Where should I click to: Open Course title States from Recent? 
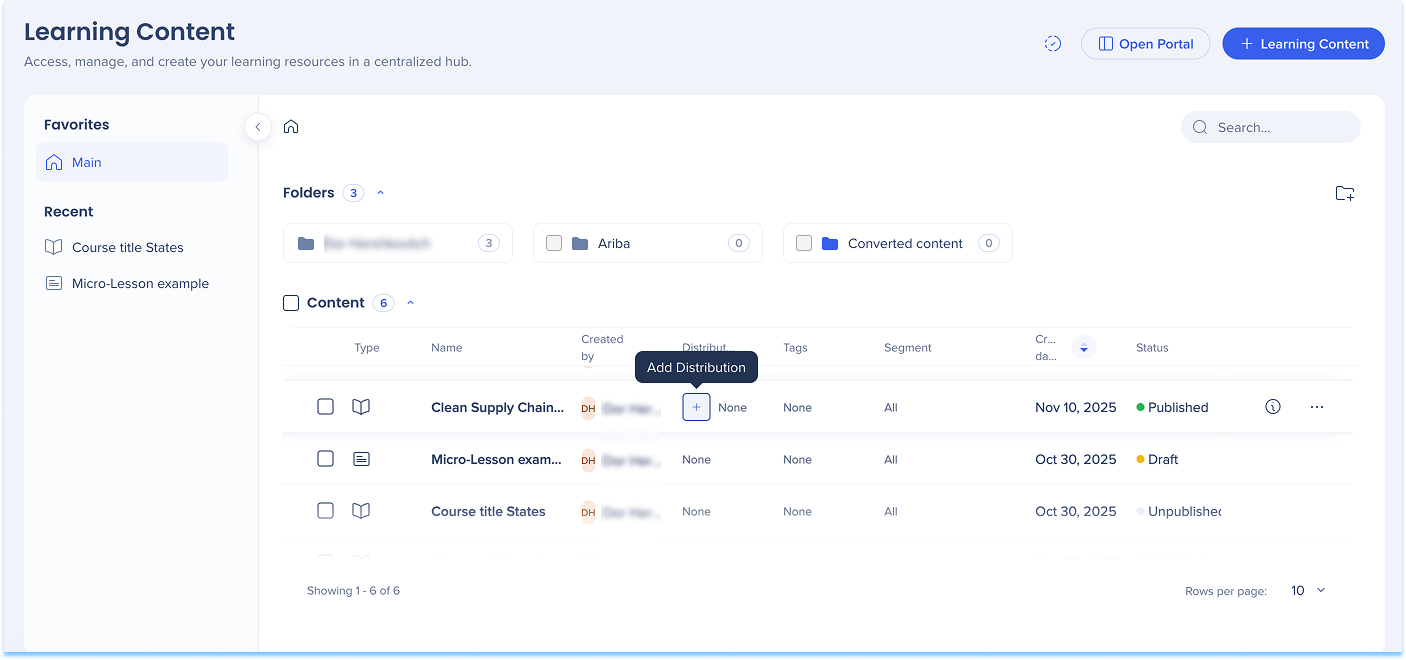pos(127,247)
